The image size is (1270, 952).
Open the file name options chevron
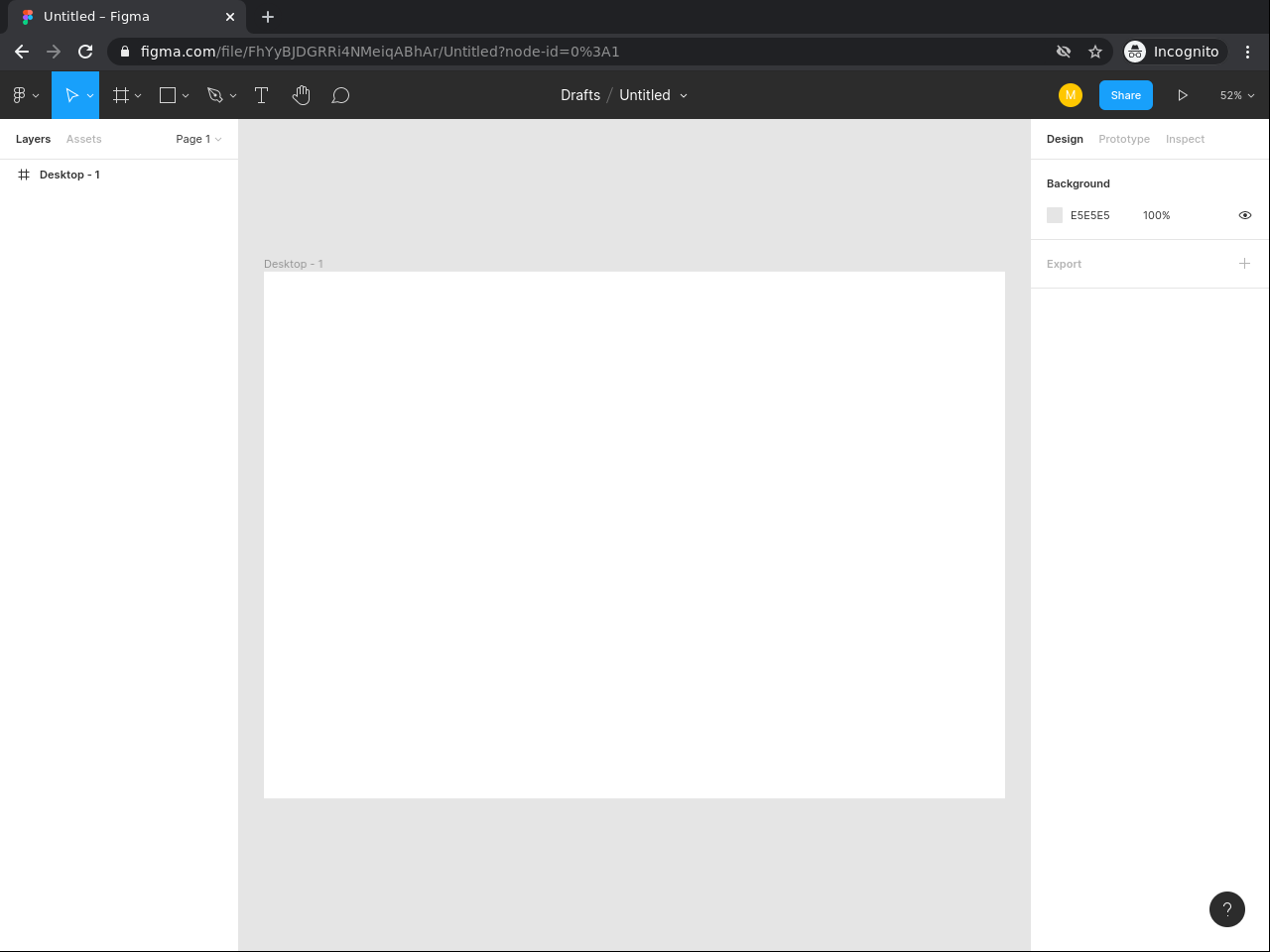coord(684,96)
